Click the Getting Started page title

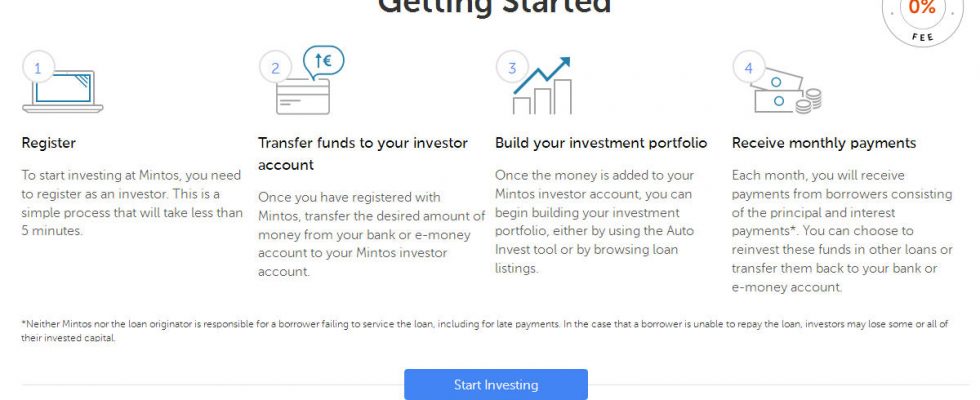tap(494, 6)
